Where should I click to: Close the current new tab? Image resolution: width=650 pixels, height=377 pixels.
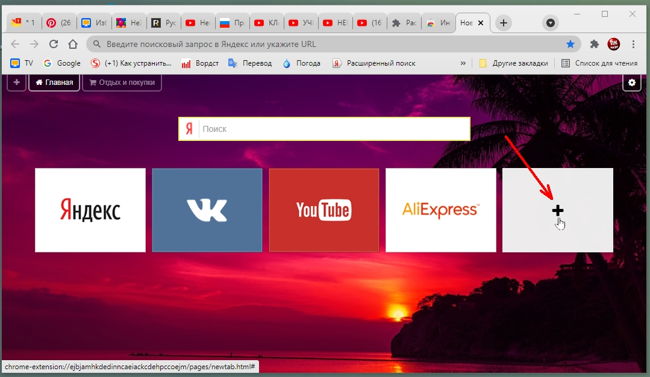click(480, 23)
